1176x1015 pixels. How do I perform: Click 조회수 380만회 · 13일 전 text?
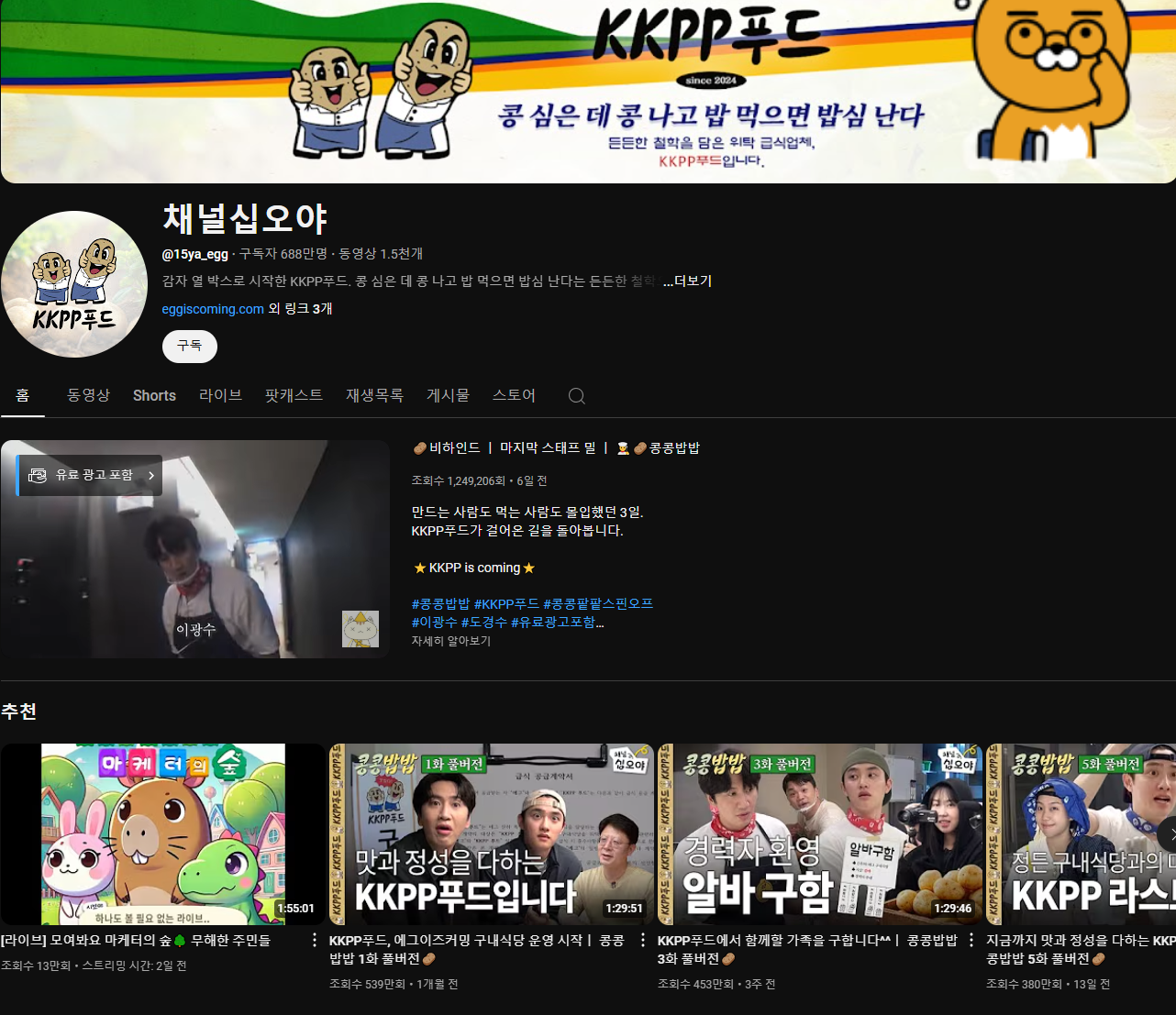[x=1048, y=984]
